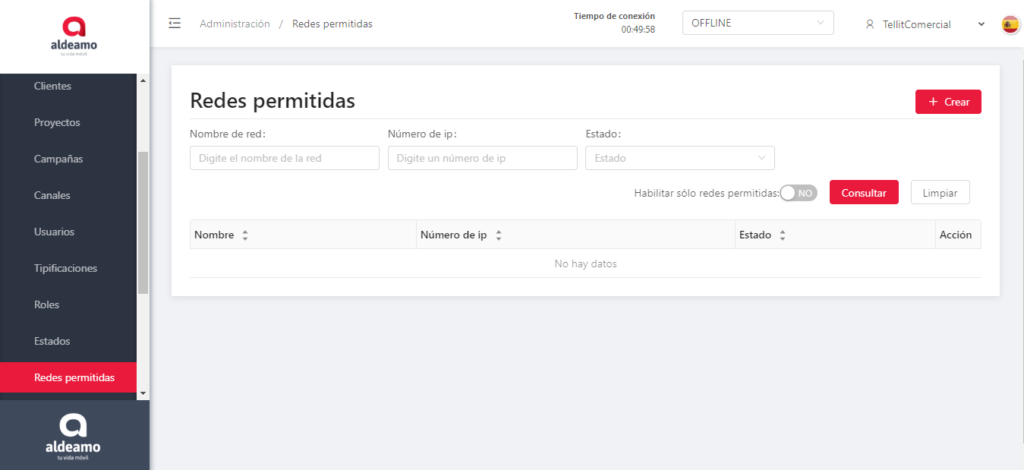Click the Limpiar button
The width and height of the screenshot is (1024, 470).
(939, 193)
